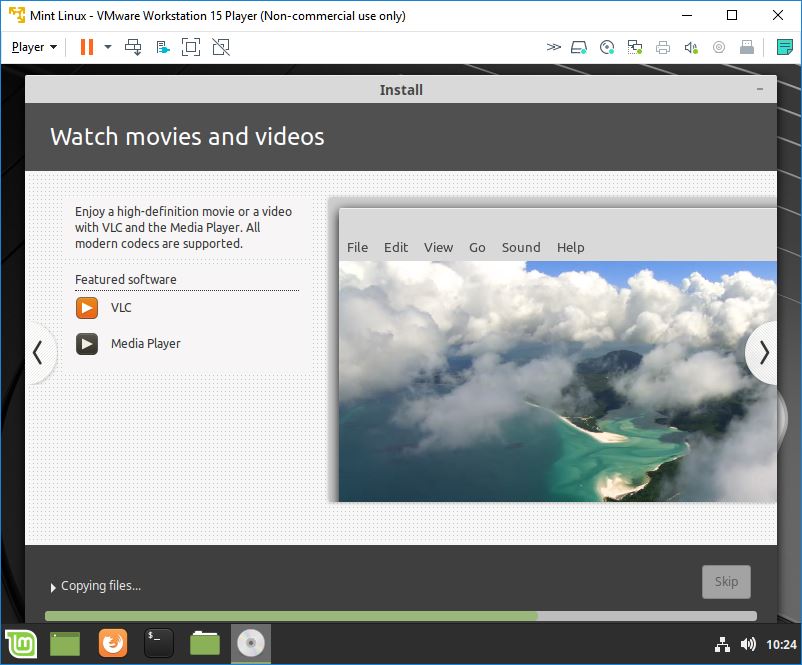This screenshot has width=802, height=665.
Task: Click File in the screenshot menu bar
Action: (357, 248)
